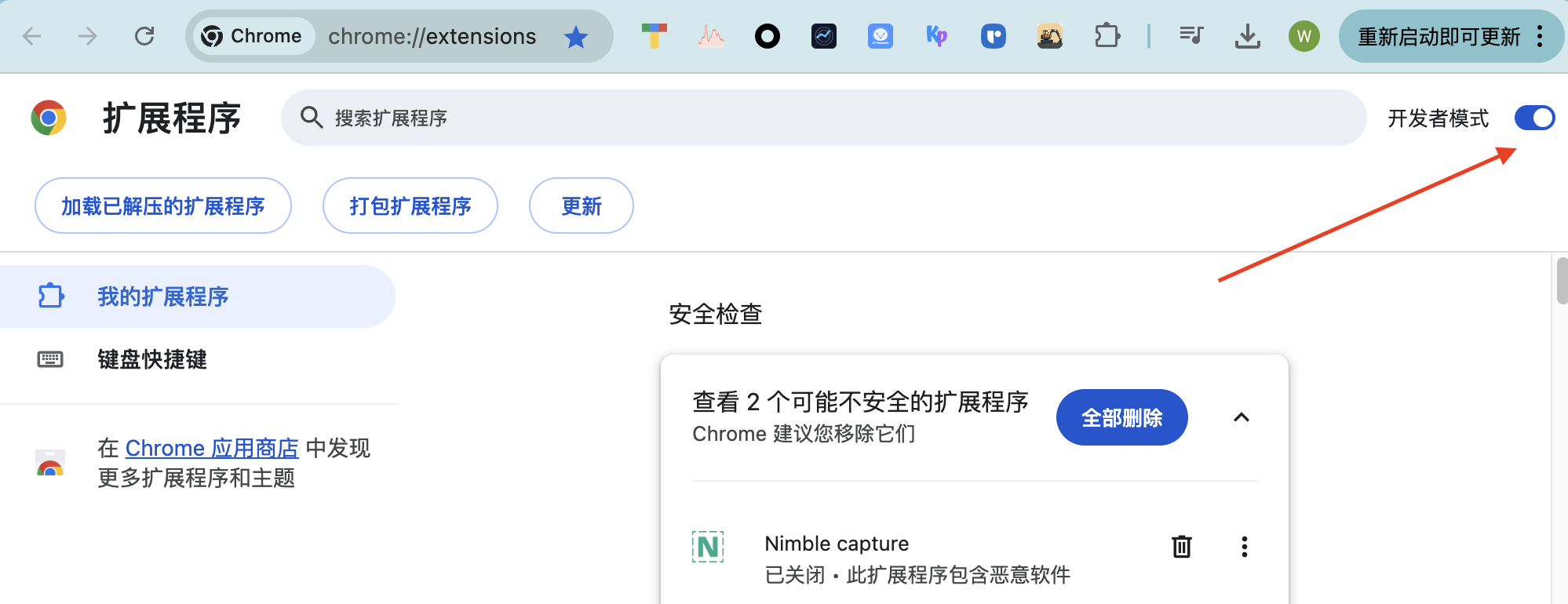Click the 打包扩展程序 button

click(x=410, y=206)
